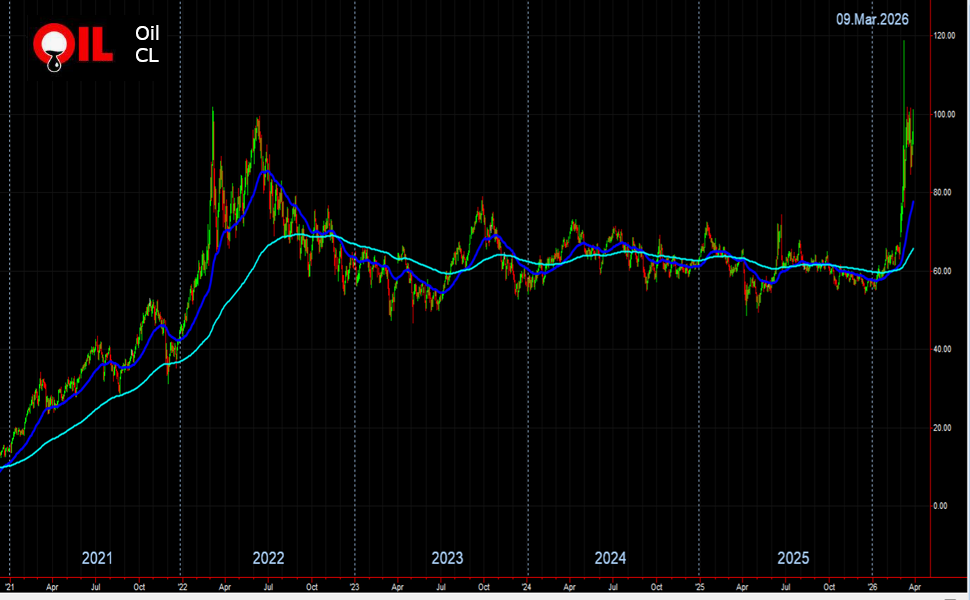
Task: Select the CL ticker symbol text
Action: tap(147, 55)
